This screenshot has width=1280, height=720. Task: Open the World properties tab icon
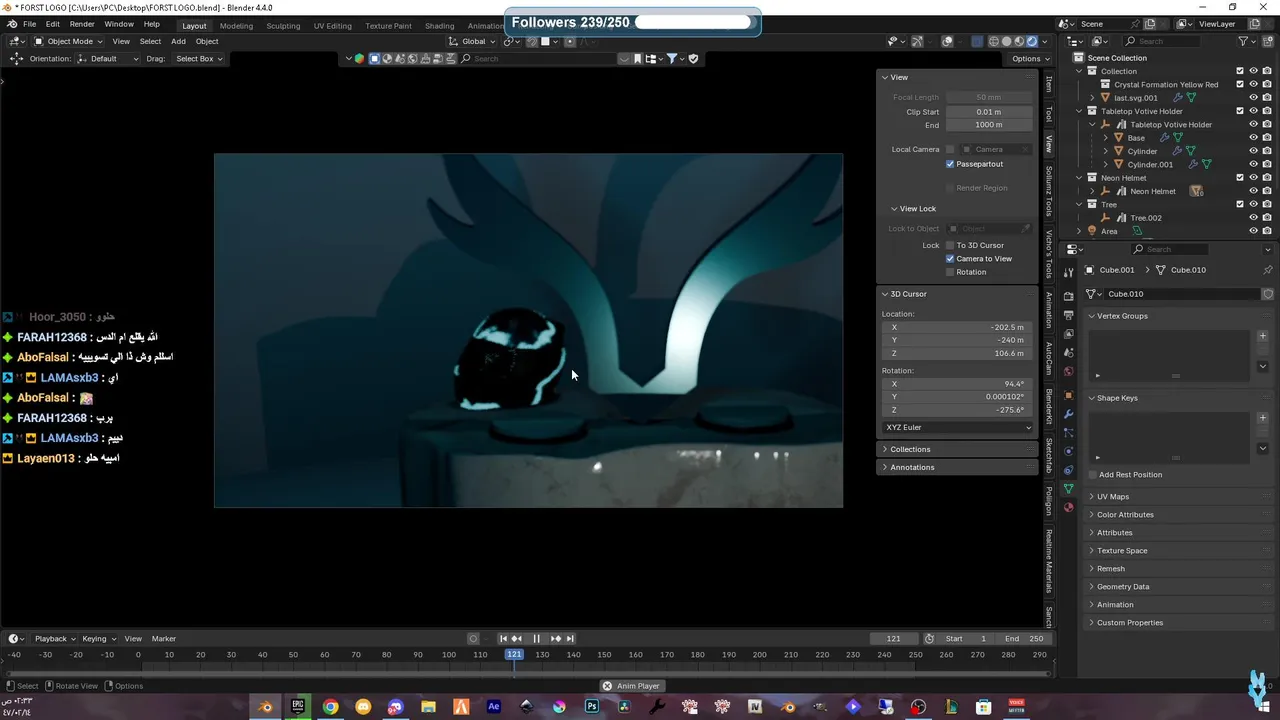(x=1068, y=372)
